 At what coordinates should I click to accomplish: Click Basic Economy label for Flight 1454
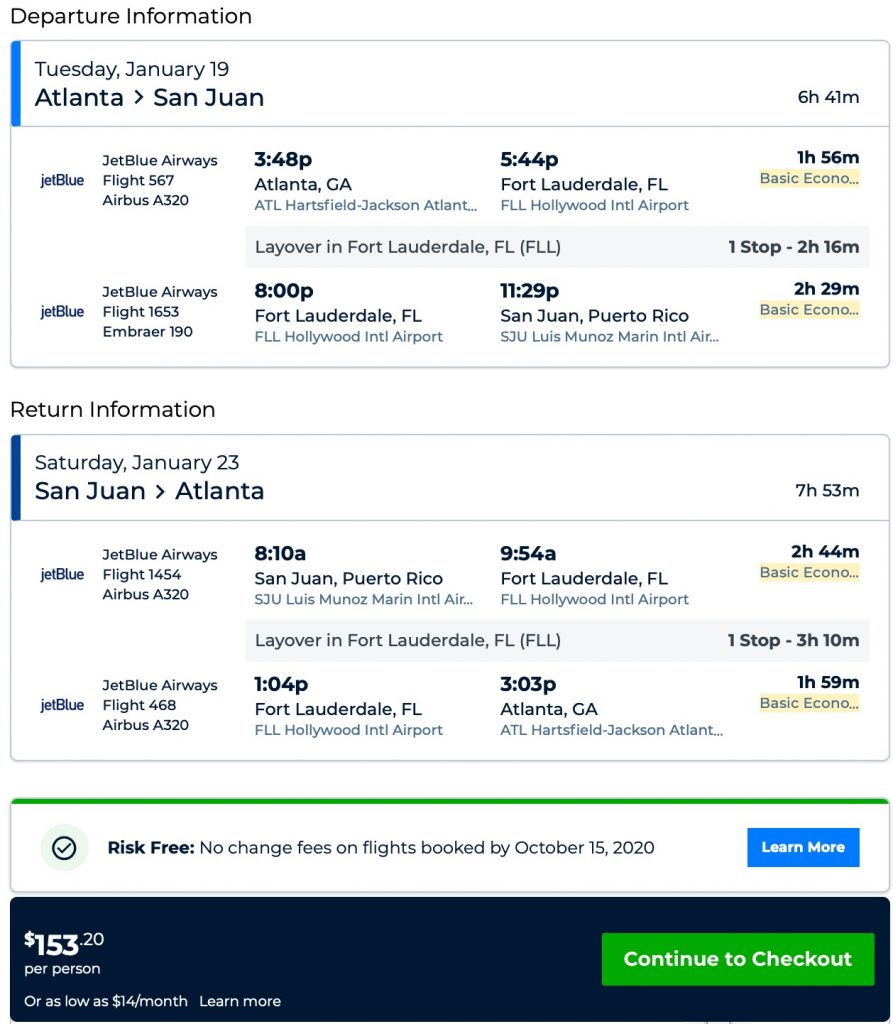tap(809, 573)
